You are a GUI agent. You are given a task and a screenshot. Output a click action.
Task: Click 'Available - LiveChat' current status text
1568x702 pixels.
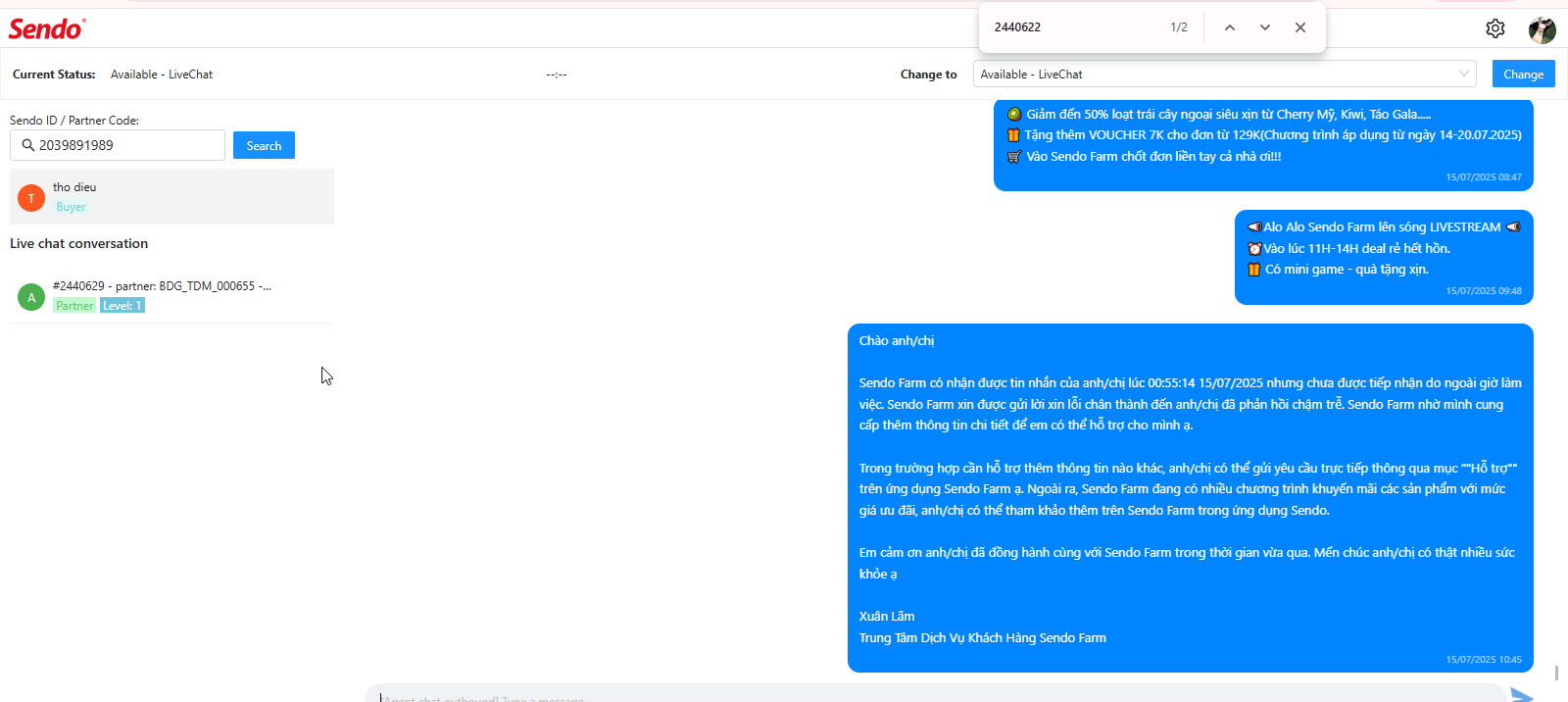pos(162,75)
